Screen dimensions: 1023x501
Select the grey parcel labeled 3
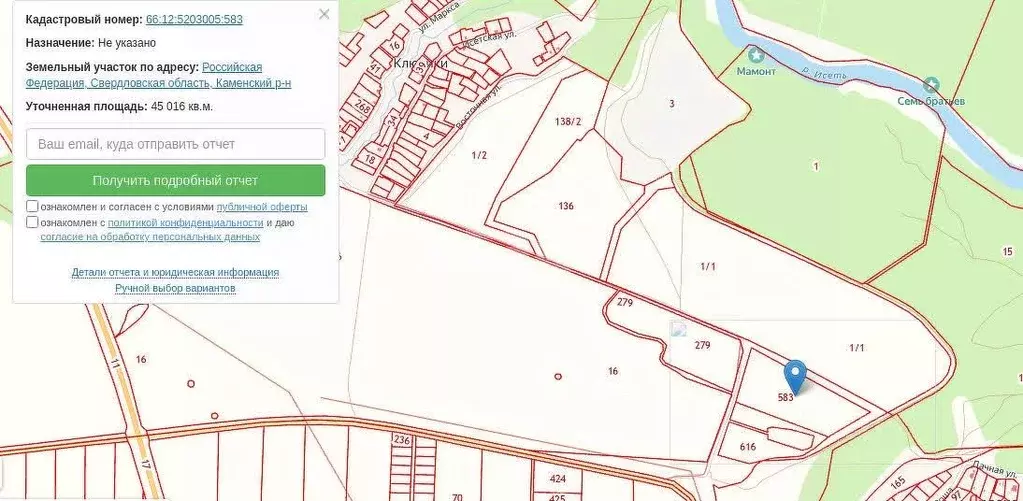[x=671, y=104]
